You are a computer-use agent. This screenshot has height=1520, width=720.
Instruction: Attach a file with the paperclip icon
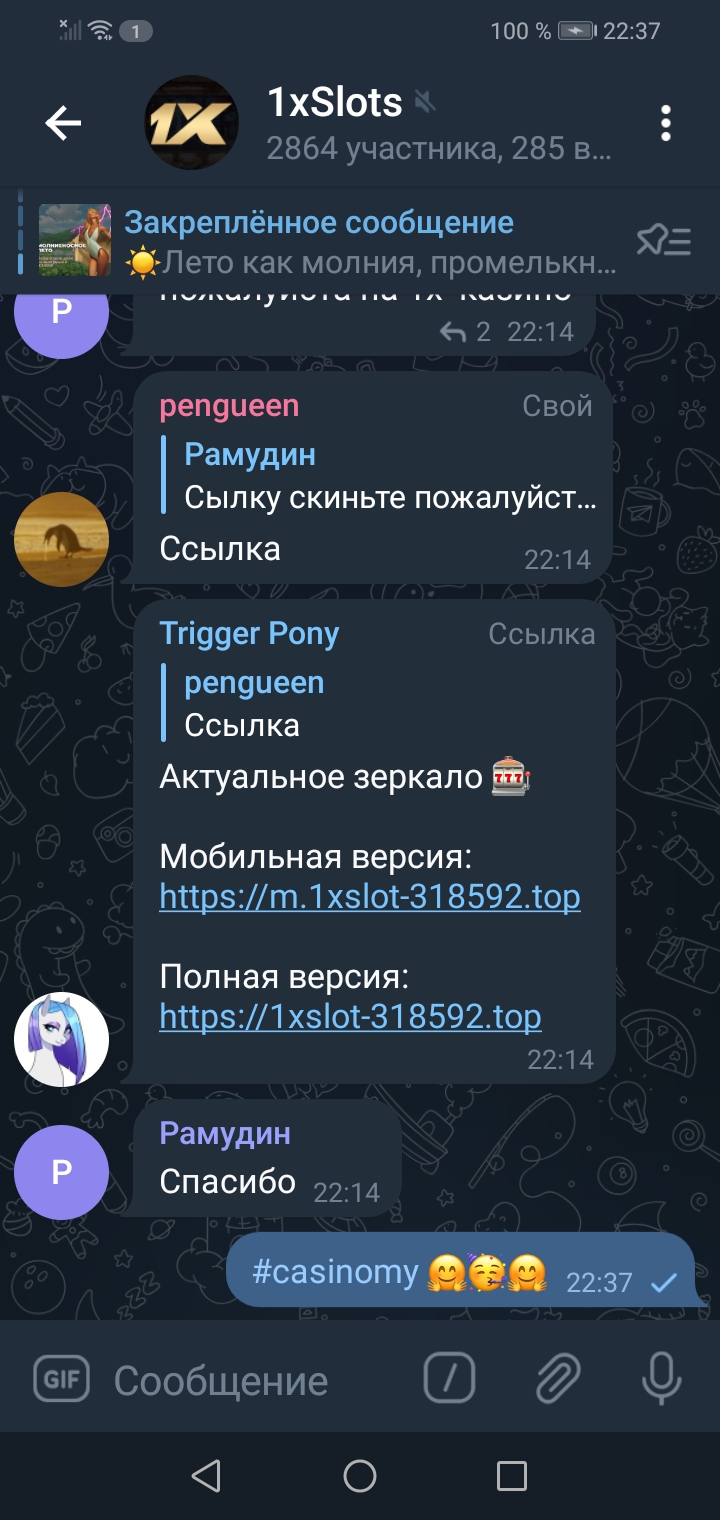[x=558, y=1380]
